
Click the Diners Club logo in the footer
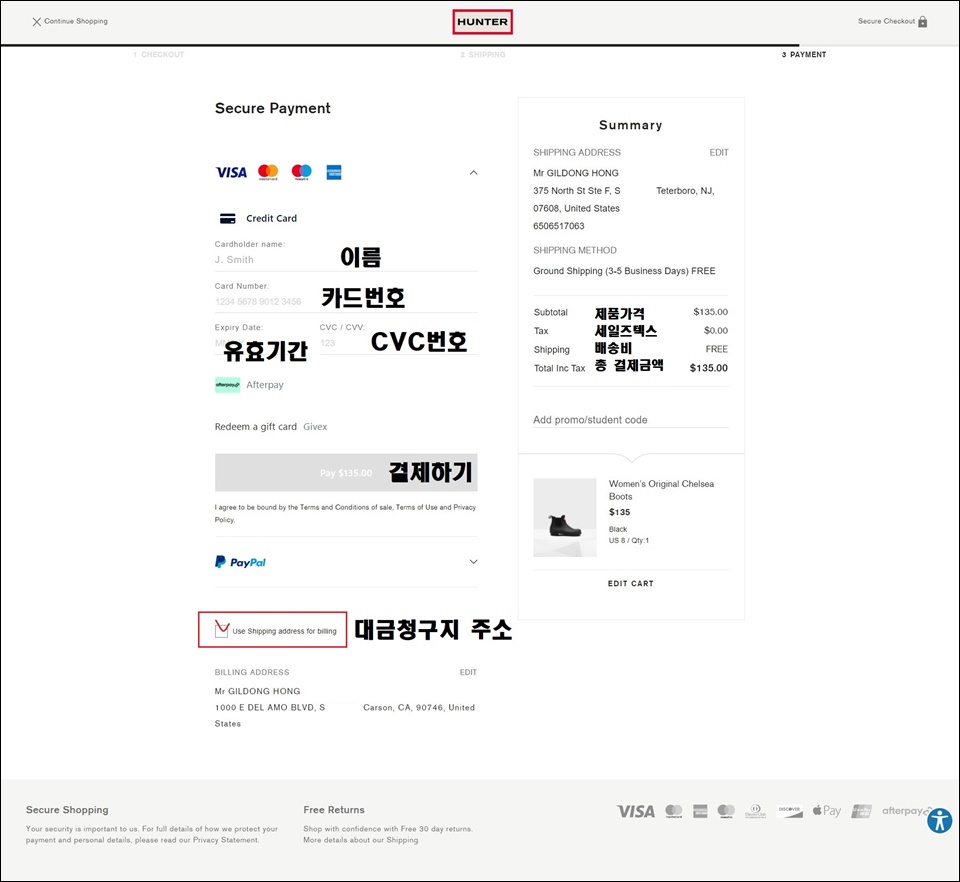[756, 812]
